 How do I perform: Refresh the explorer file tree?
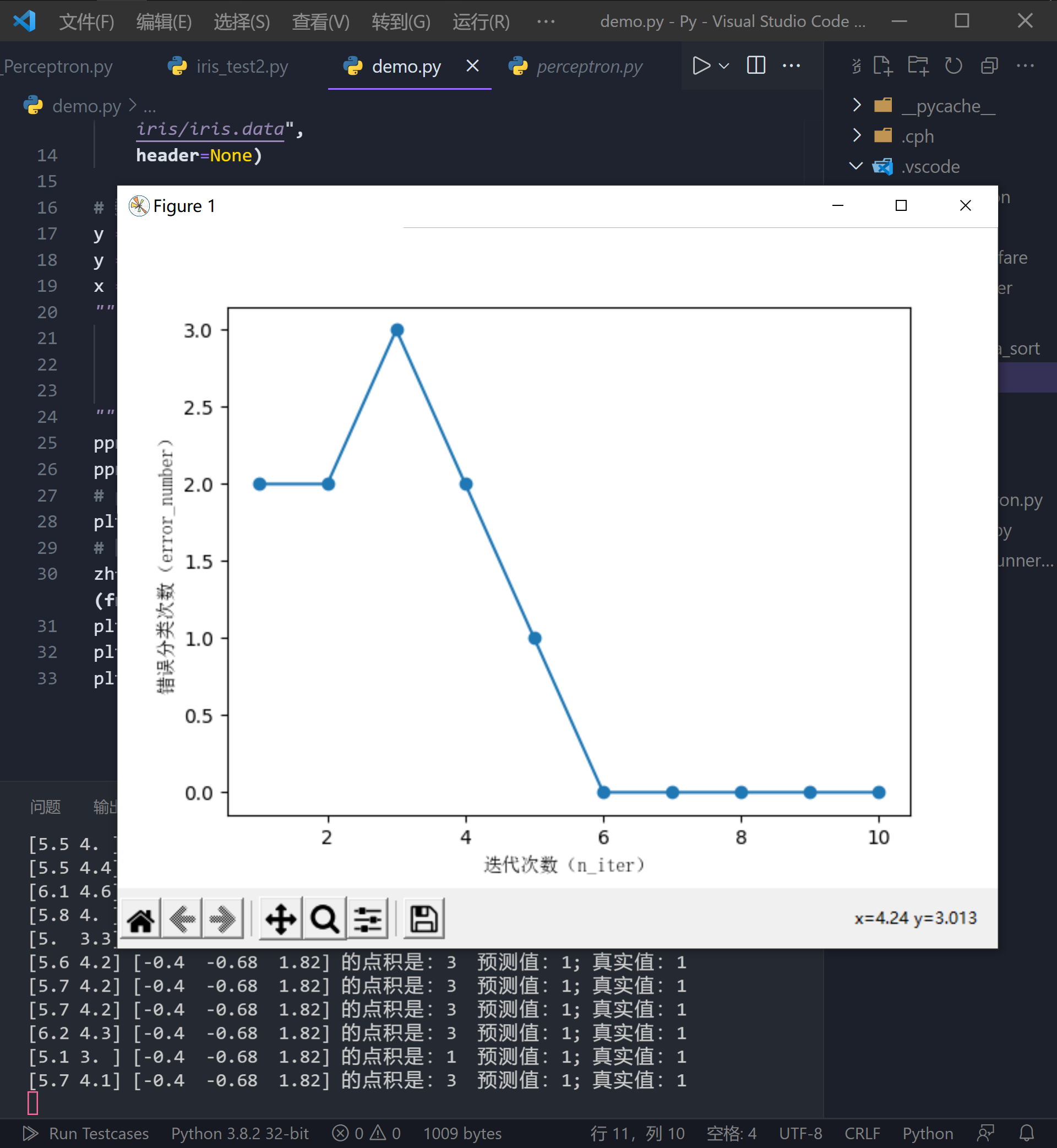[954, 66]
